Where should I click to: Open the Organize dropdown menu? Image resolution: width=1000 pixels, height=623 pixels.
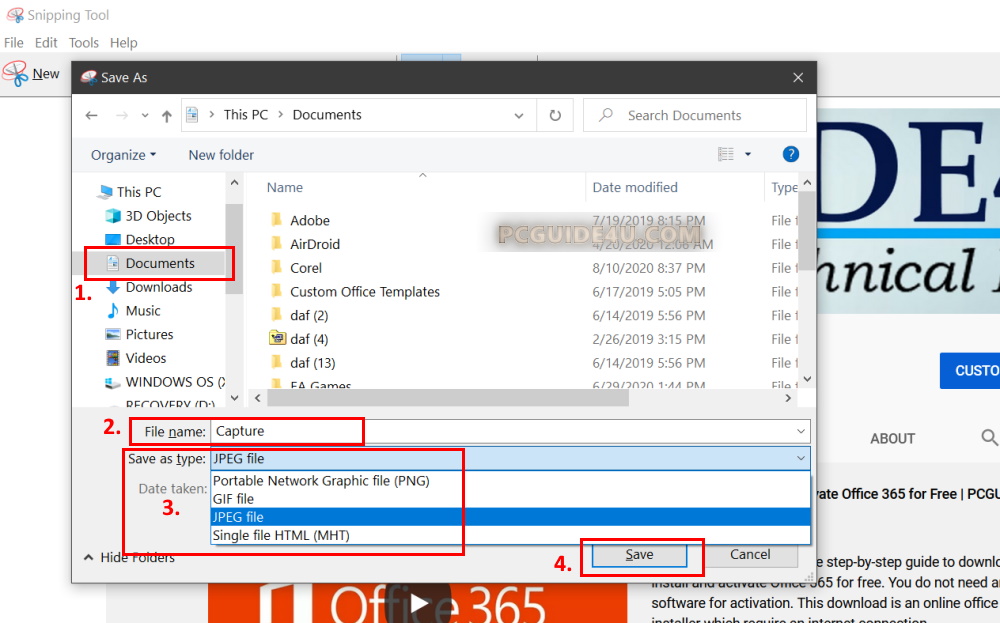point(123,155)
